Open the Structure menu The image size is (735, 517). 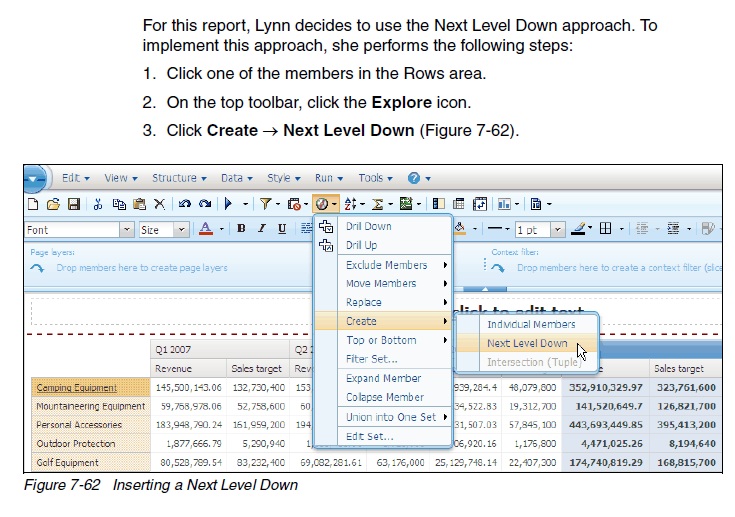[179, 178]
